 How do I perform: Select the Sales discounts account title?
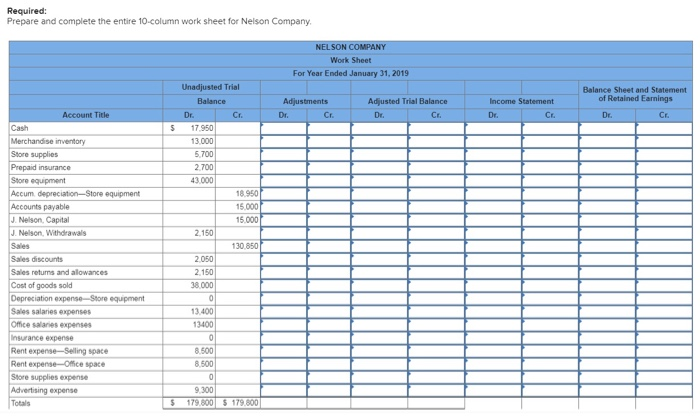point(37,259)
